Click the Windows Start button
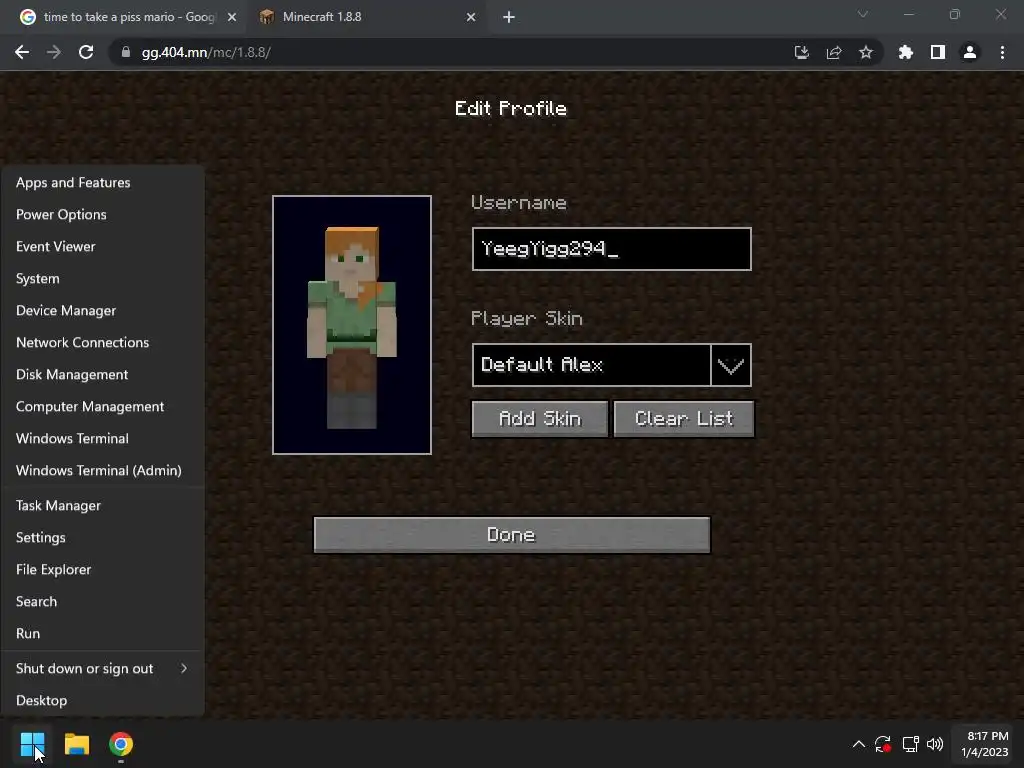The width and height of the screenshot is (1024, 768). pos(32,744)
